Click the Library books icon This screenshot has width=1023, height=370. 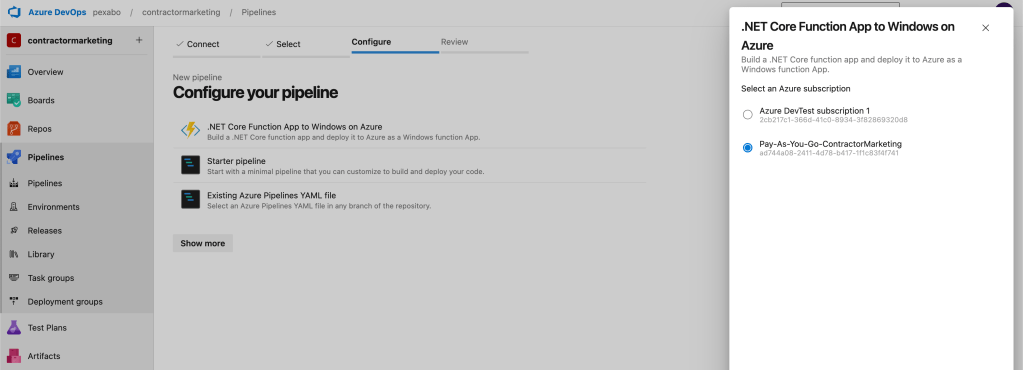[14, 254]
